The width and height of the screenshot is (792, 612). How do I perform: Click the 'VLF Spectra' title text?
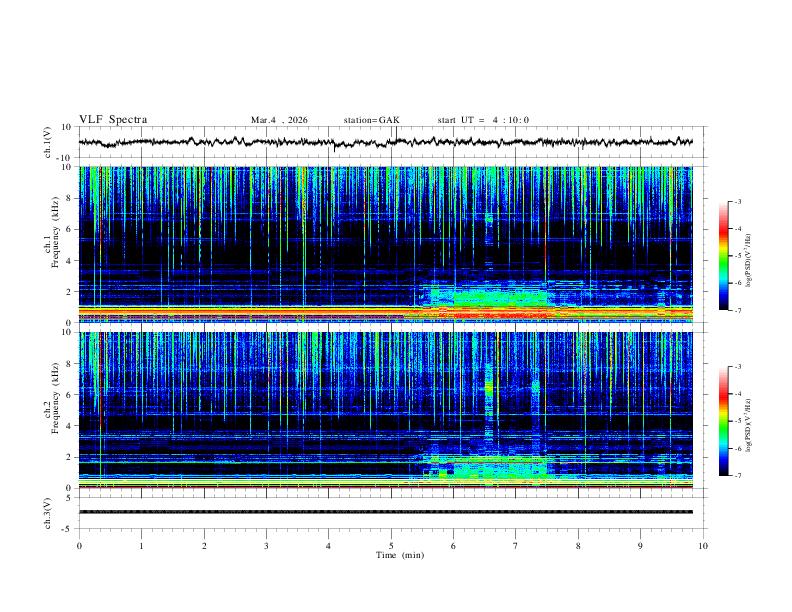[113, 120]
